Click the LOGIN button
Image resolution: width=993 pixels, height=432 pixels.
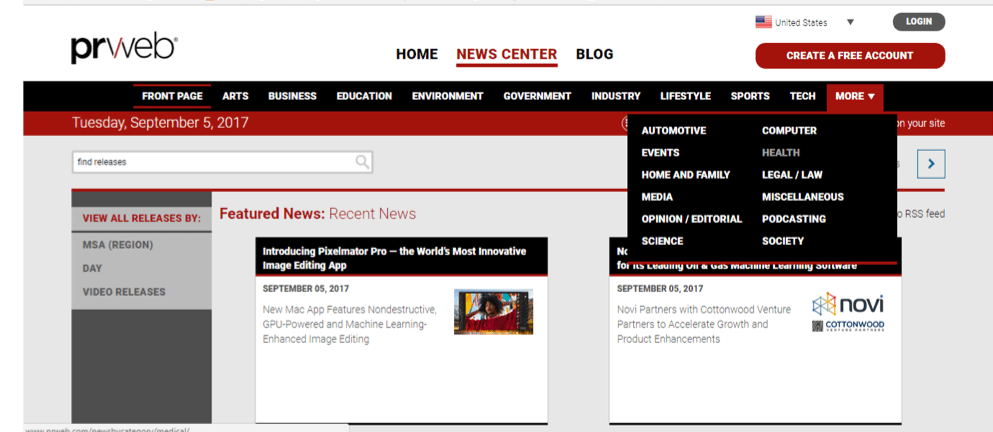919,22
